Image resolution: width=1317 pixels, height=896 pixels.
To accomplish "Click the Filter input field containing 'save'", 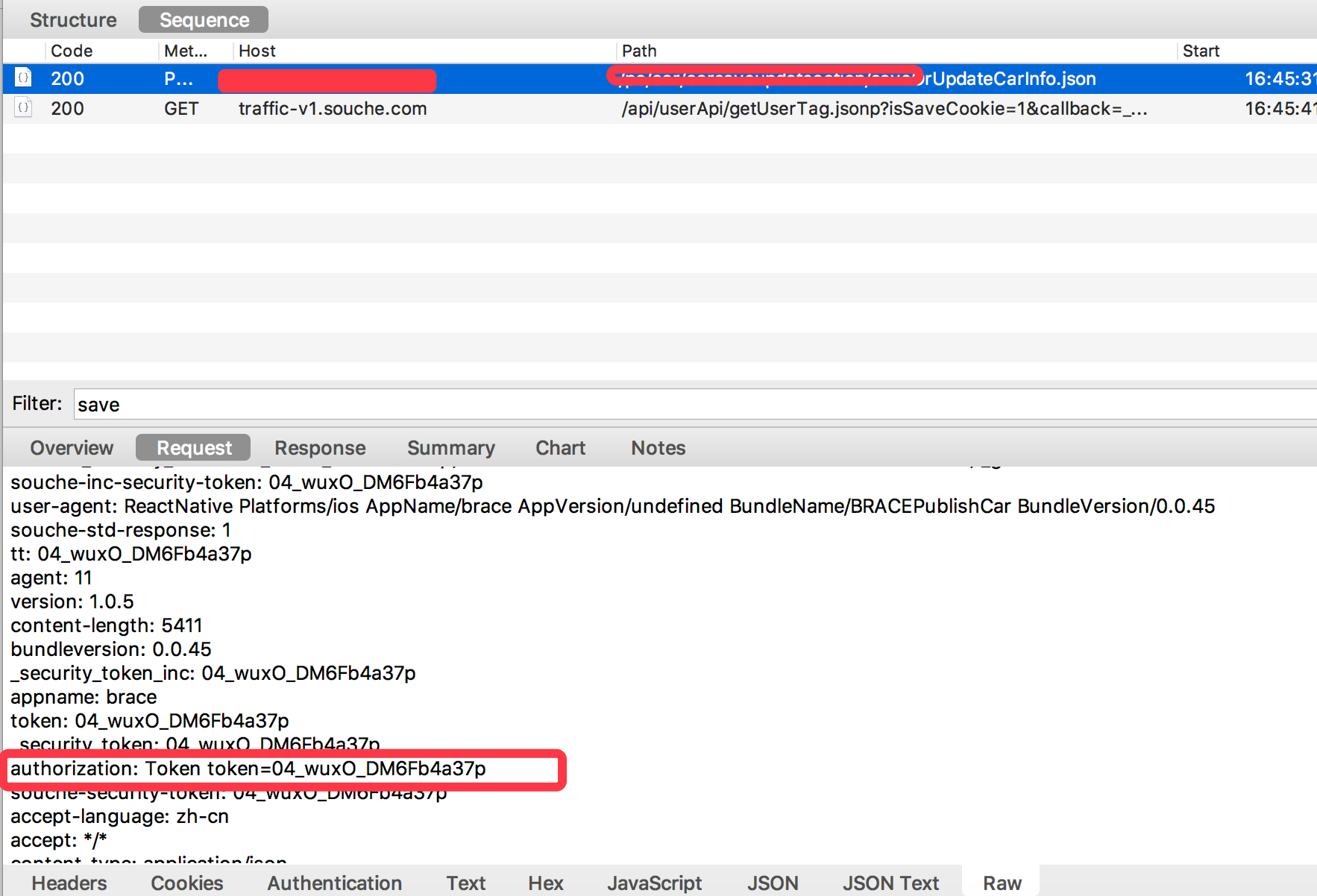I will pyautogui.click(x=695, y=404).
